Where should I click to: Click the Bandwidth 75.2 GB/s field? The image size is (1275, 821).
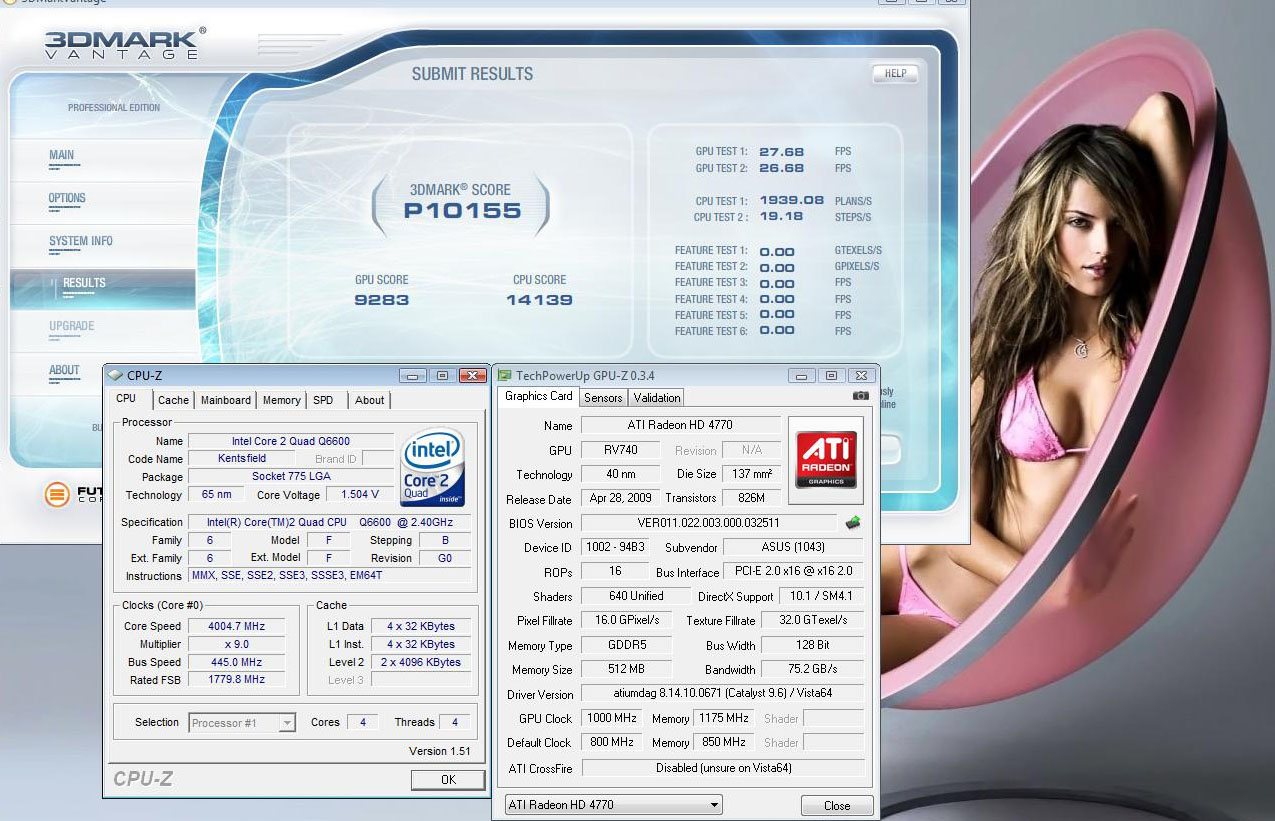pos(812,669)
